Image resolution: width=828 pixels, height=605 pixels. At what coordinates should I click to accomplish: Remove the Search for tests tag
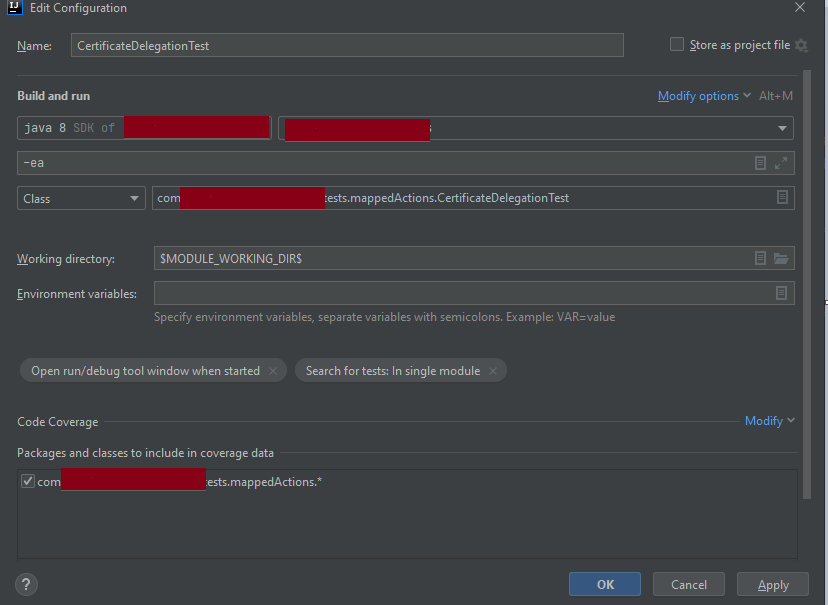[492, 370]
